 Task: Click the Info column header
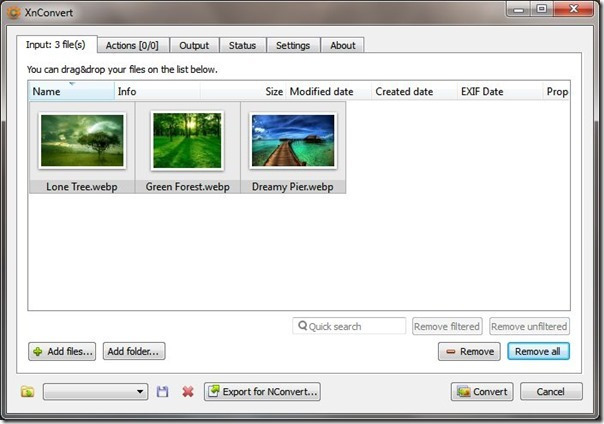pos(158,91)
